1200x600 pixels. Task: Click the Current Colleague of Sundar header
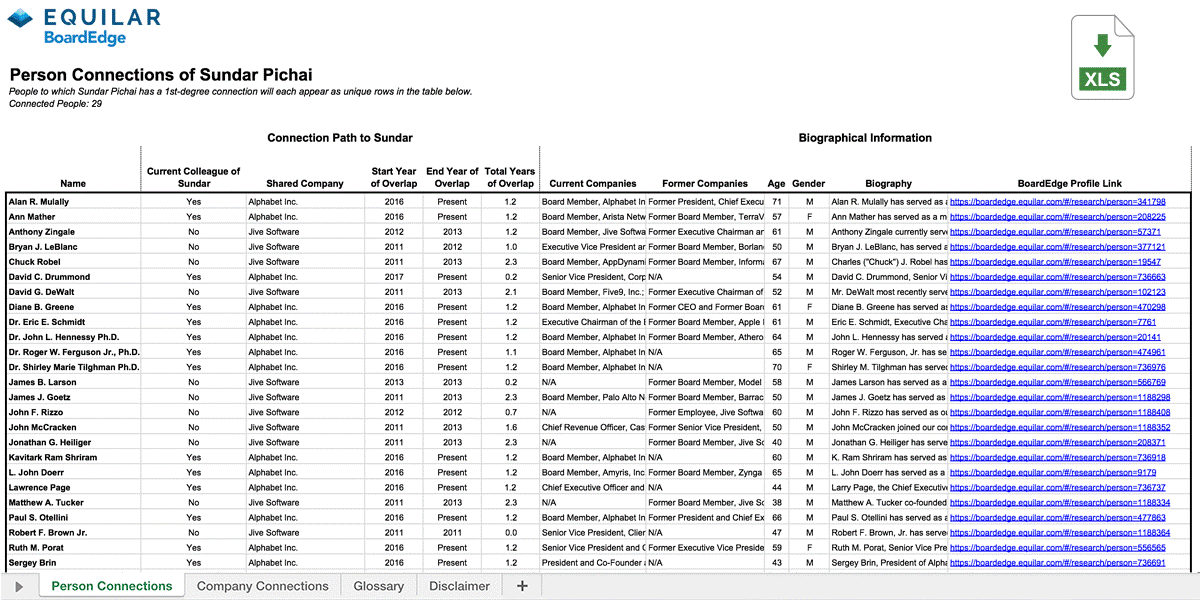(194, 177)
